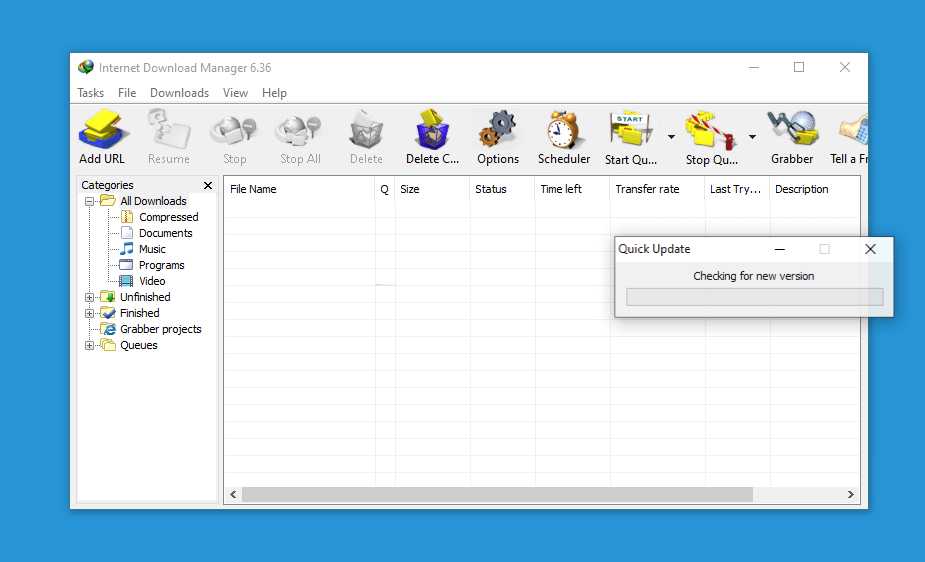925x562 pixels.
Task: Open the Start Queue dropdown arrow
Action: coord(671,137)
